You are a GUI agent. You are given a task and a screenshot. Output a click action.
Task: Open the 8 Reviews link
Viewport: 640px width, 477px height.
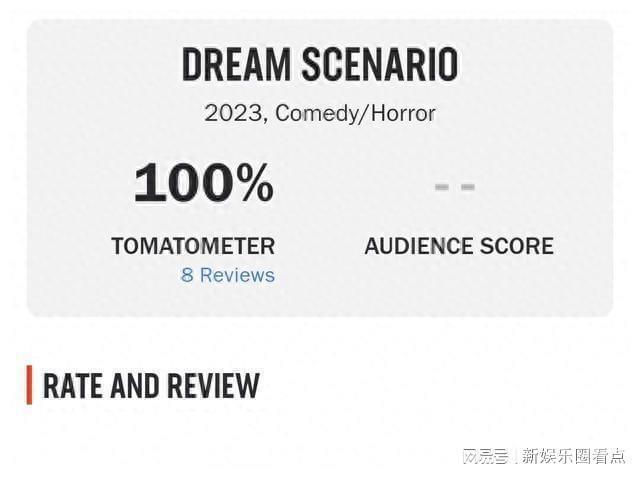click(x=227, y=274)
